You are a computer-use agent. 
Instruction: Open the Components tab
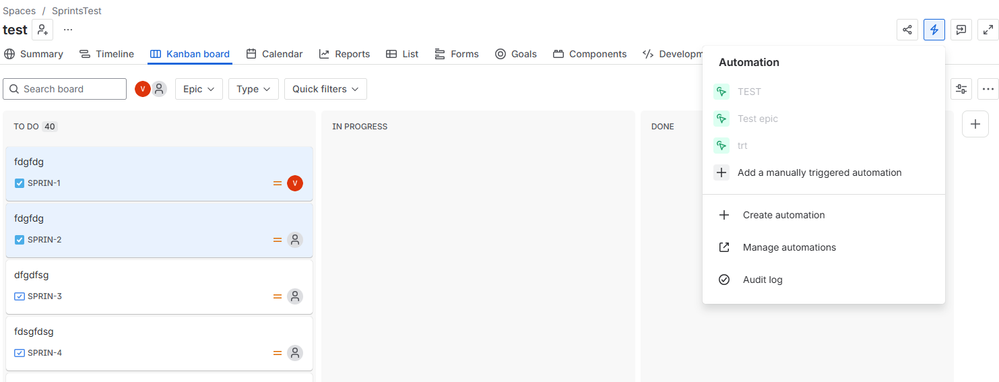pyautogui.click(x=590, y=54)
